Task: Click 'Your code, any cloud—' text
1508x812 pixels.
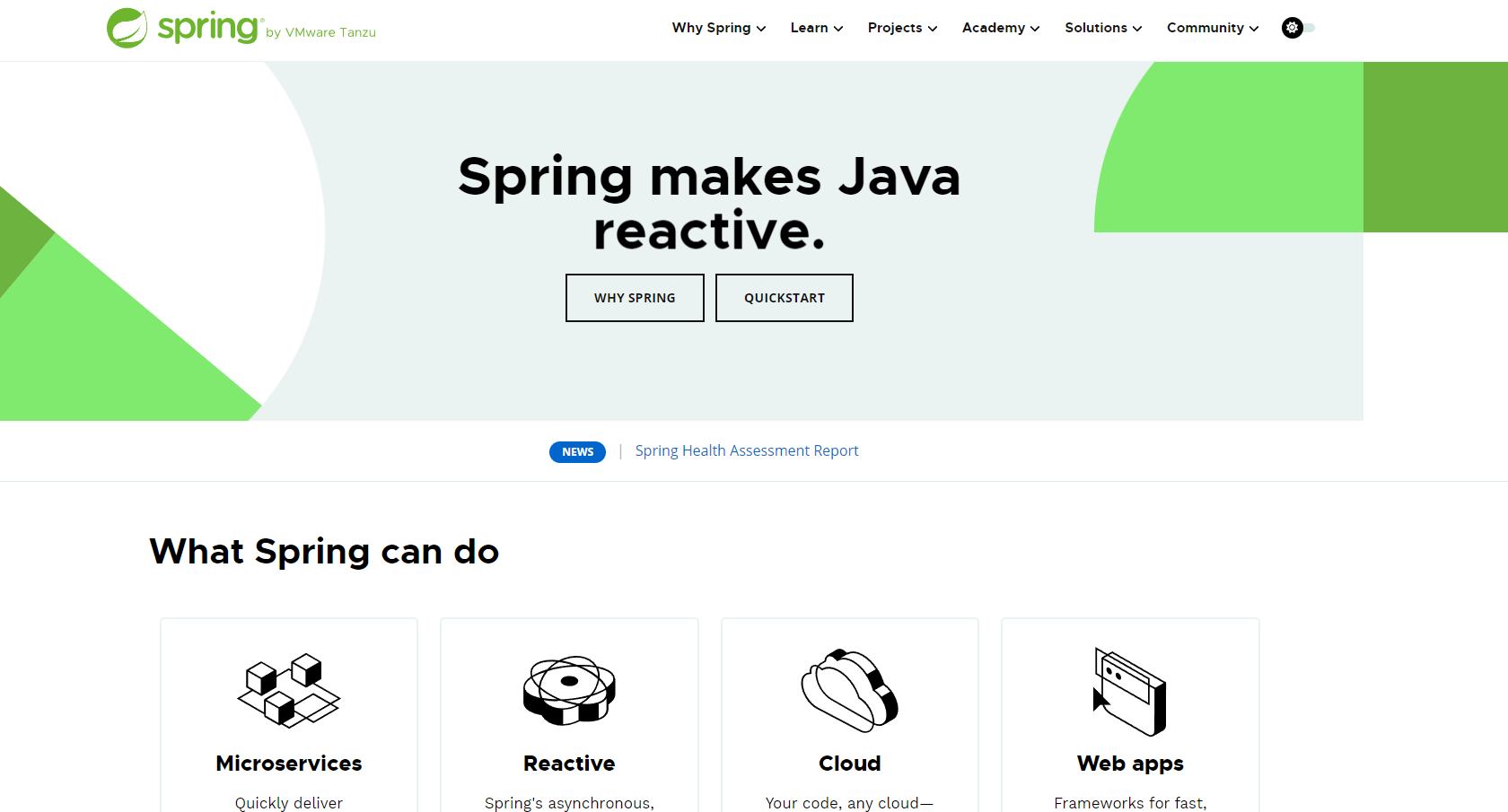Action: click(x=849, y=803)
